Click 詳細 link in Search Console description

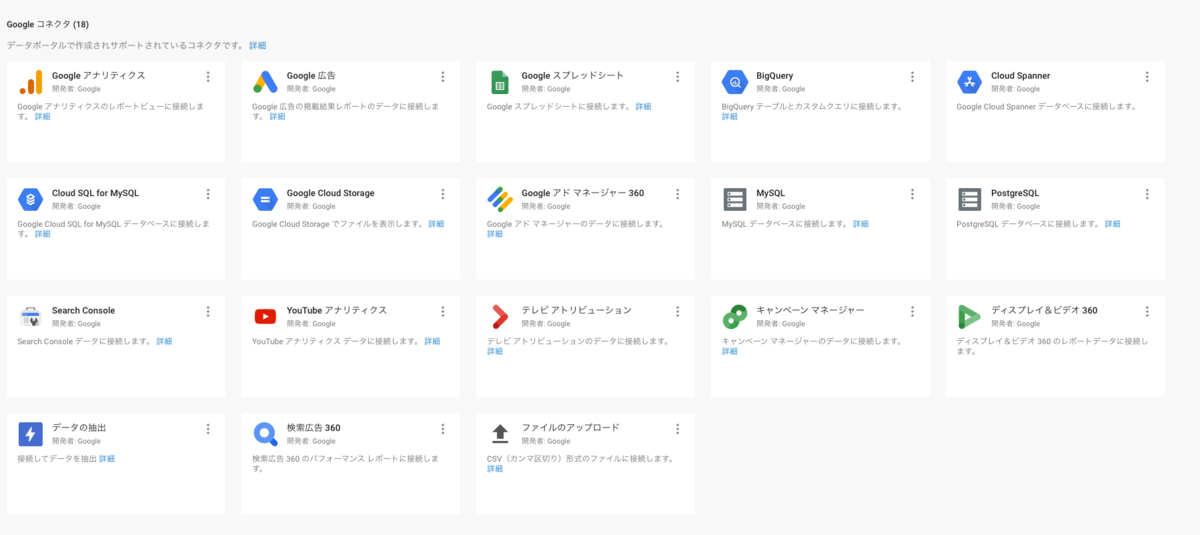click(x=163, y=341)
